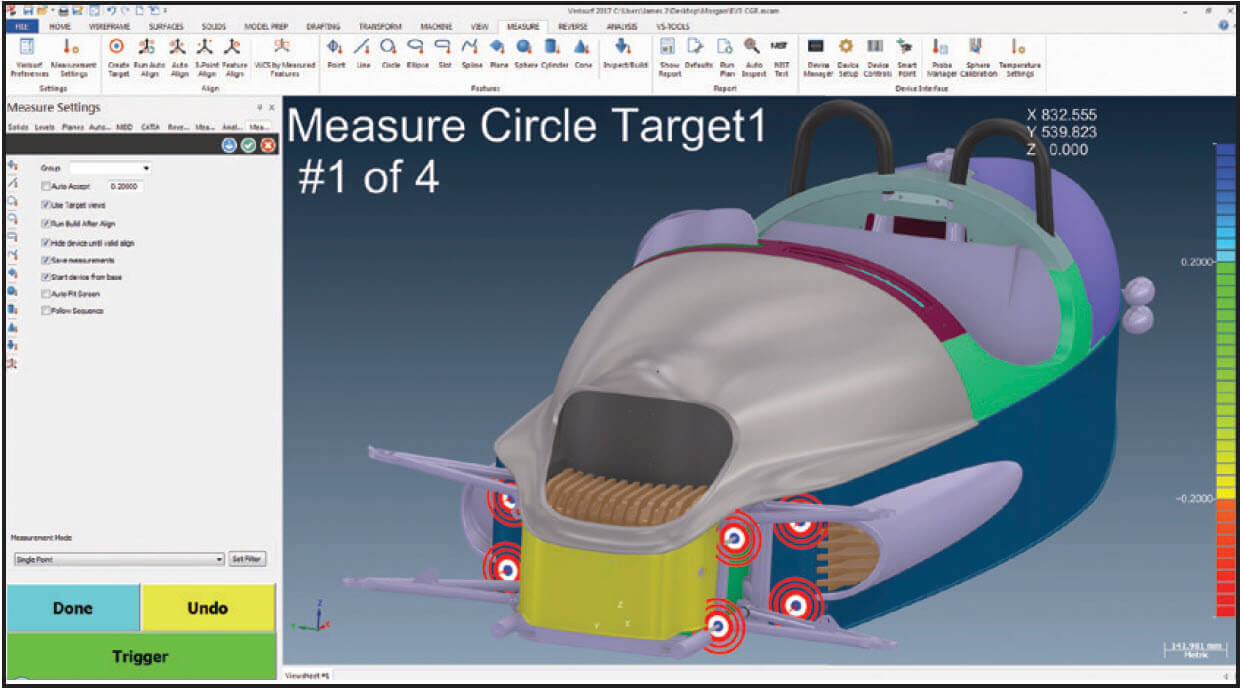Open the SURFACES ribbon tab
This screenshot has height=689, width=1242.
[166, 26]
